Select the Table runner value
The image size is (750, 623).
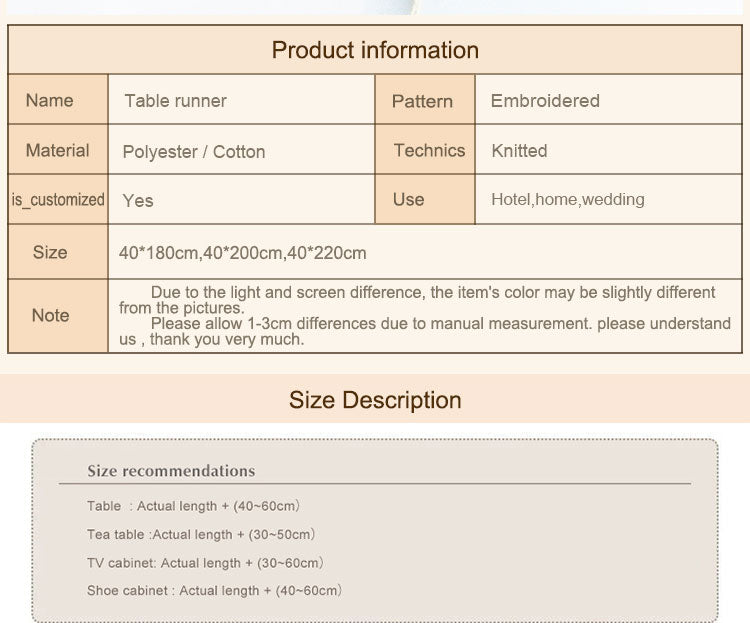[x=176, y=101]
